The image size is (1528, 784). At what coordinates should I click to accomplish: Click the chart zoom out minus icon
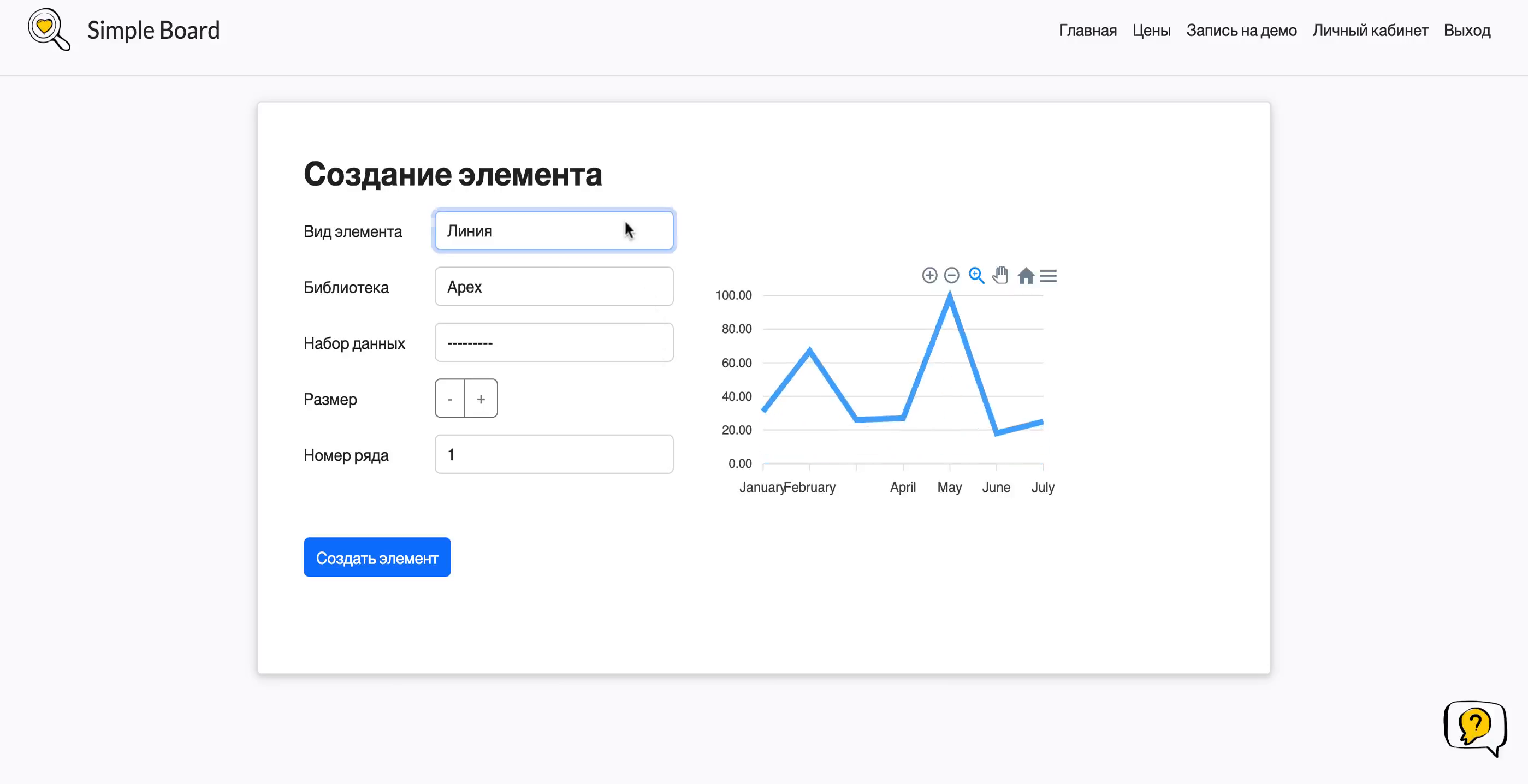[x=951, y=276]
